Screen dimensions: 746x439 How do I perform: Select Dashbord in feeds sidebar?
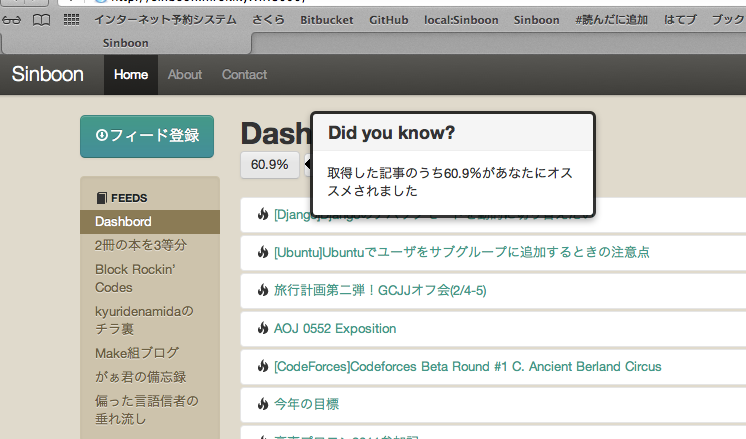150,222
